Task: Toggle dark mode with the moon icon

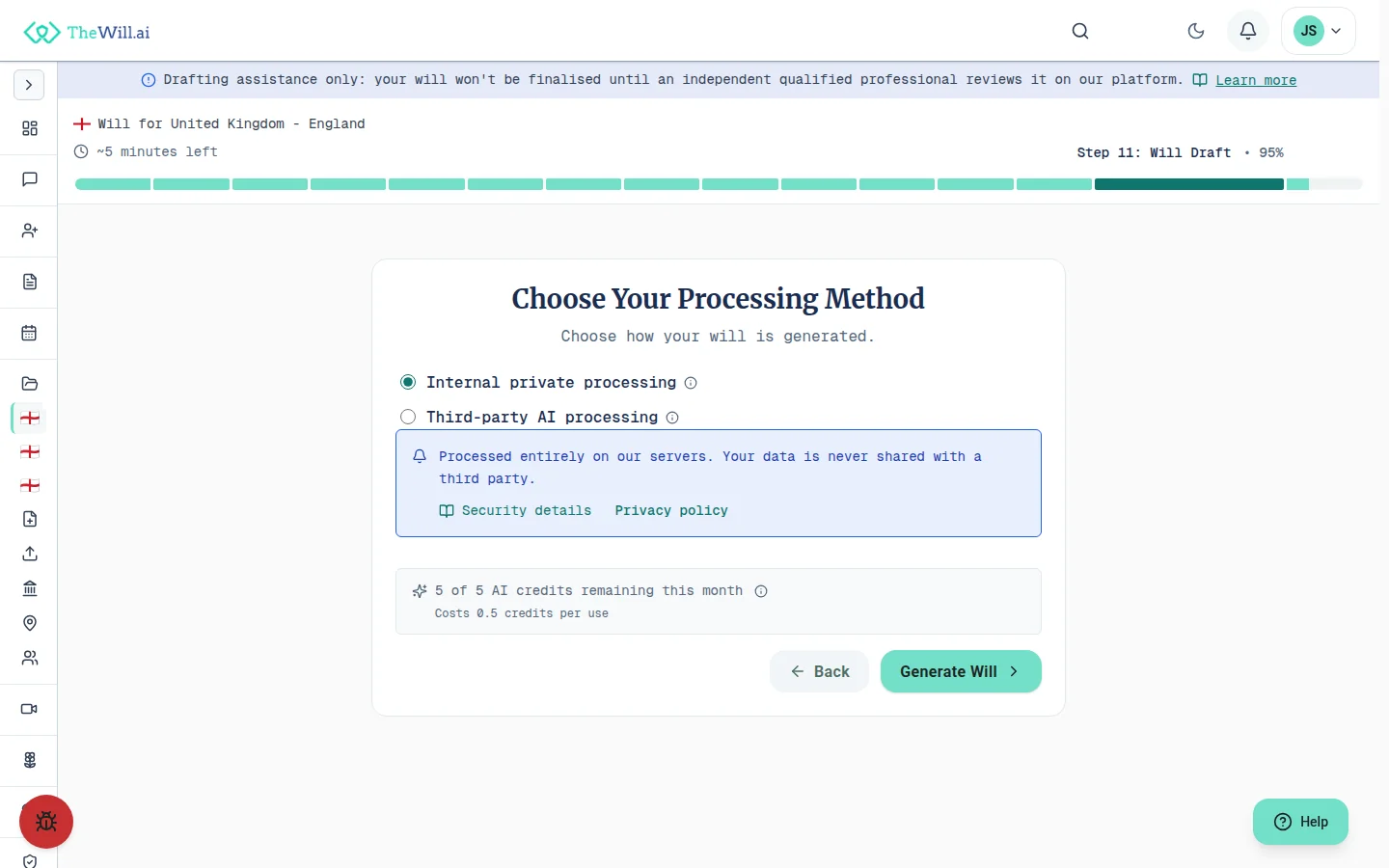Action: [1196, 31]
